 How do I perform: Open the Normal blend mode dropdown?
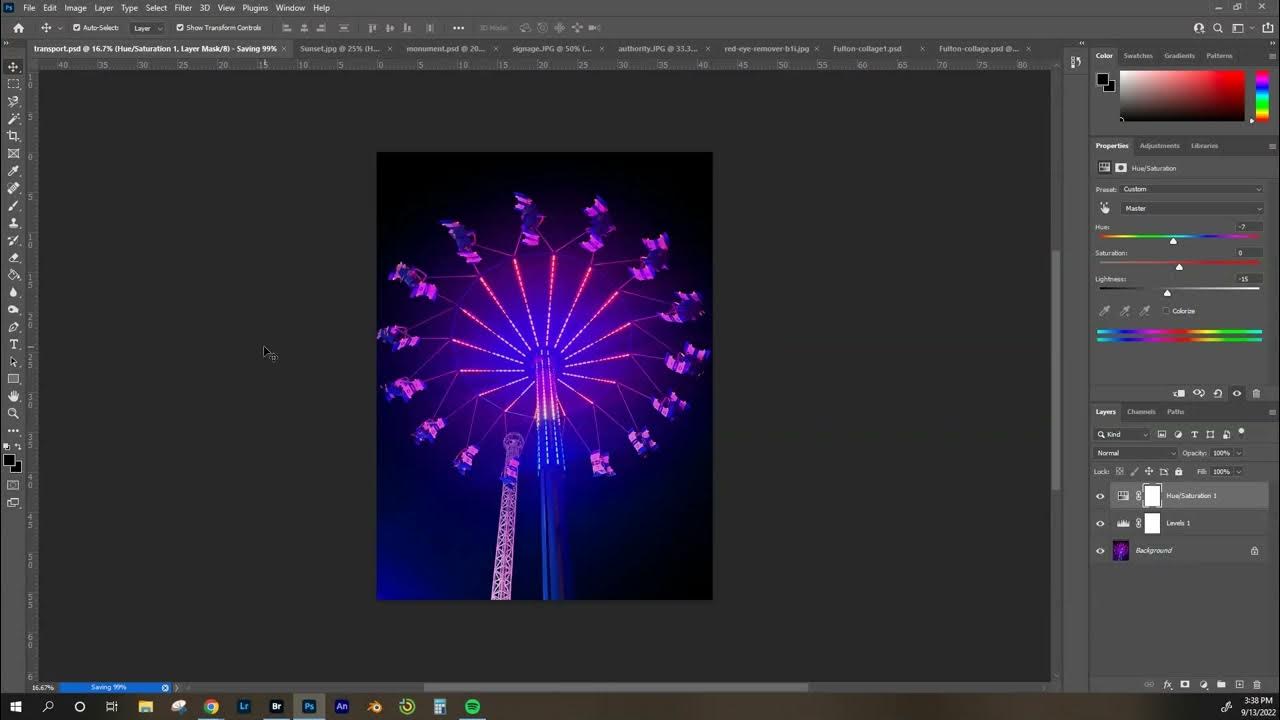1136,453
